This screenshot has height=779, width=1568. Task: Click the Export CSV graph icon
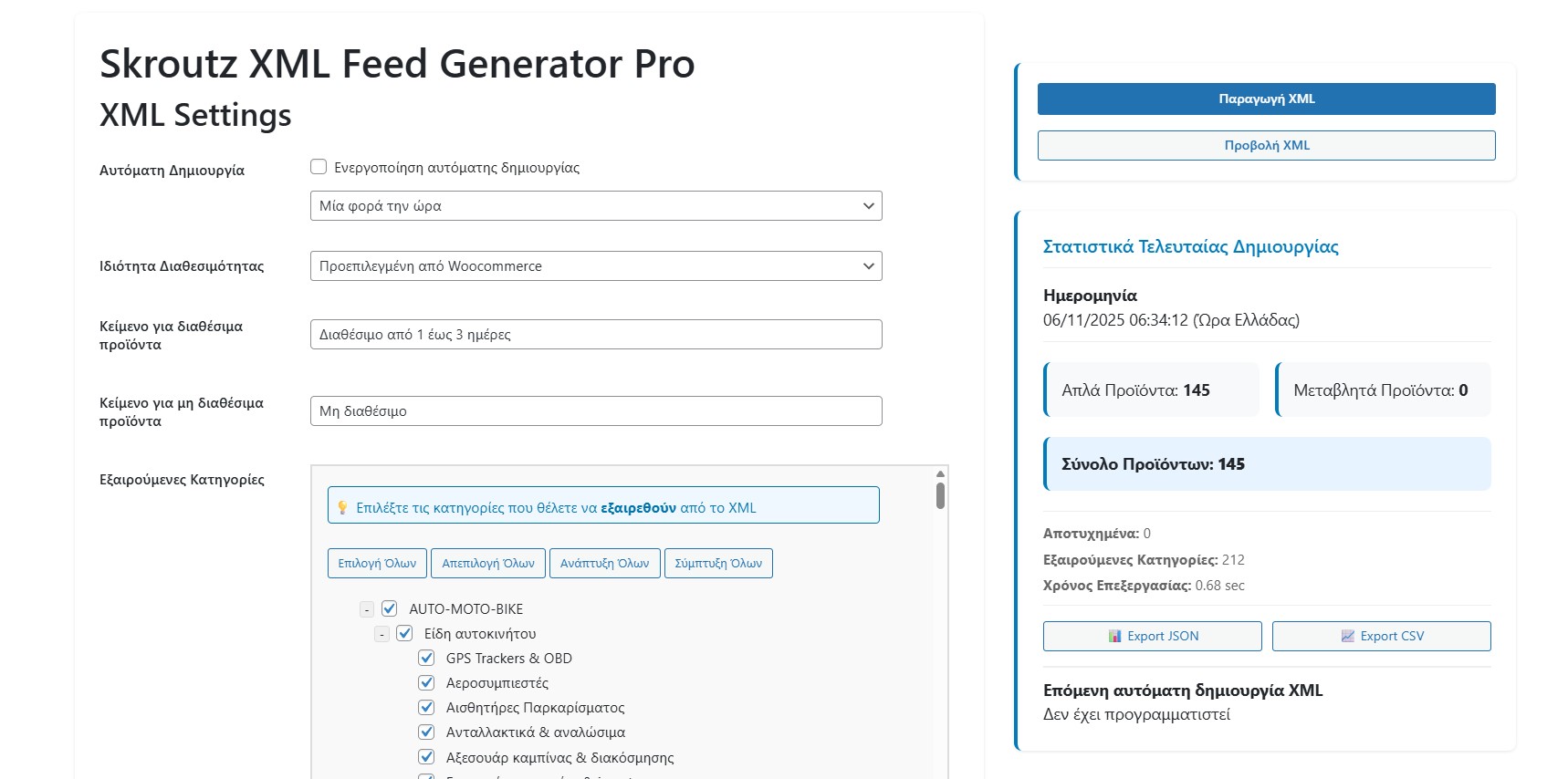click(1347, 636)
